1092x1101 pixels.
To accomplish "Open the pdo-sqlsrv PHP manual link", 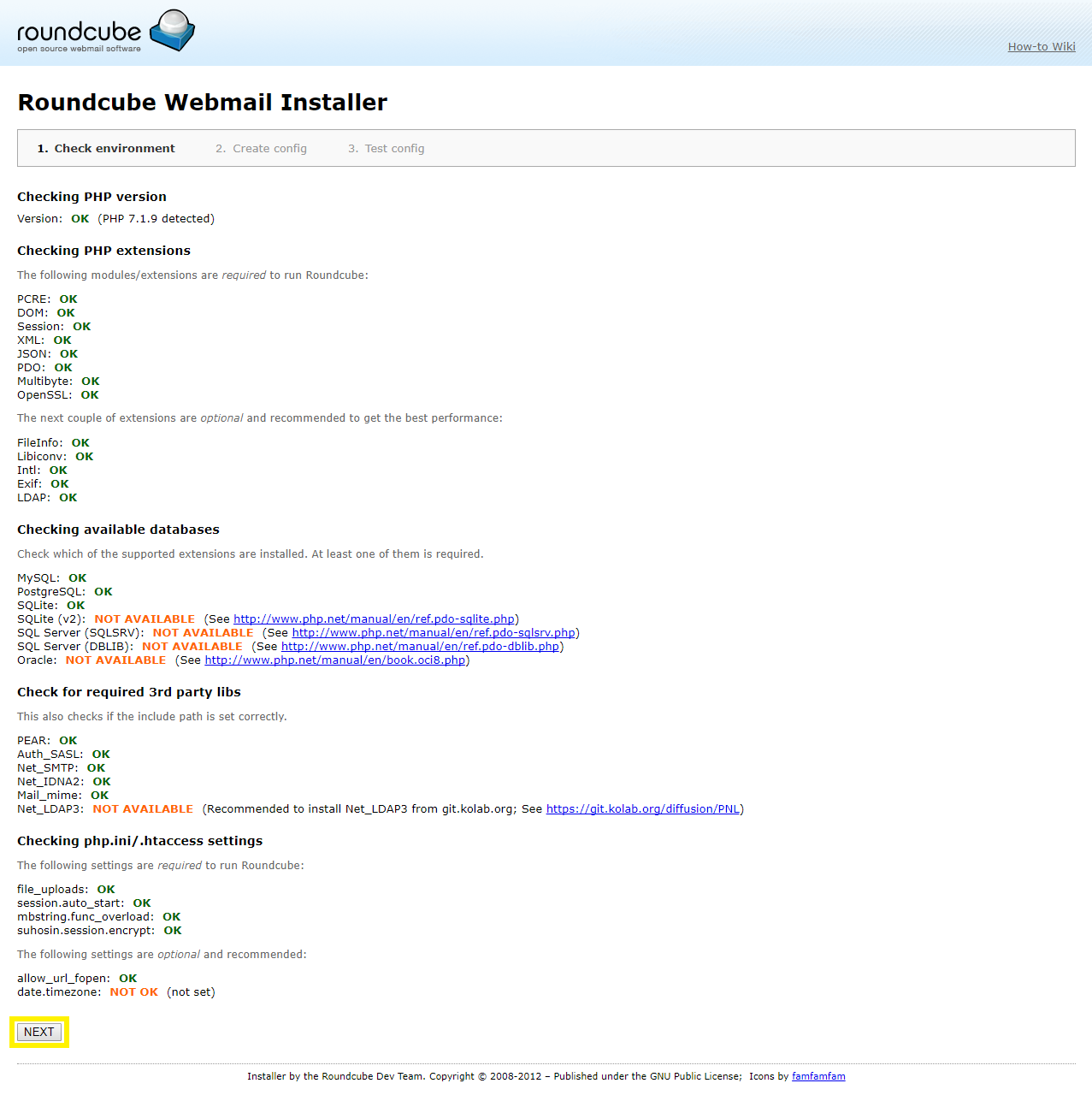I will point(434,633).
